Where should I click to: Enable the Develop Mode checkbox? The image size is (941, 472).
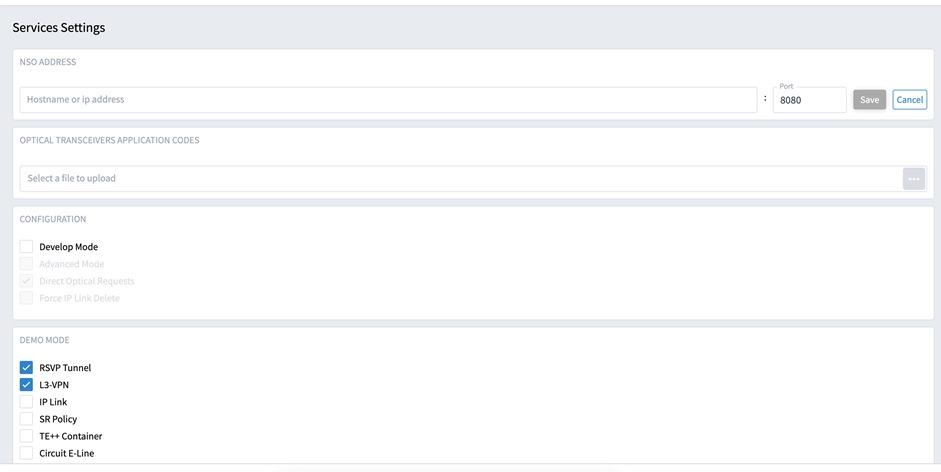[27, 247]
